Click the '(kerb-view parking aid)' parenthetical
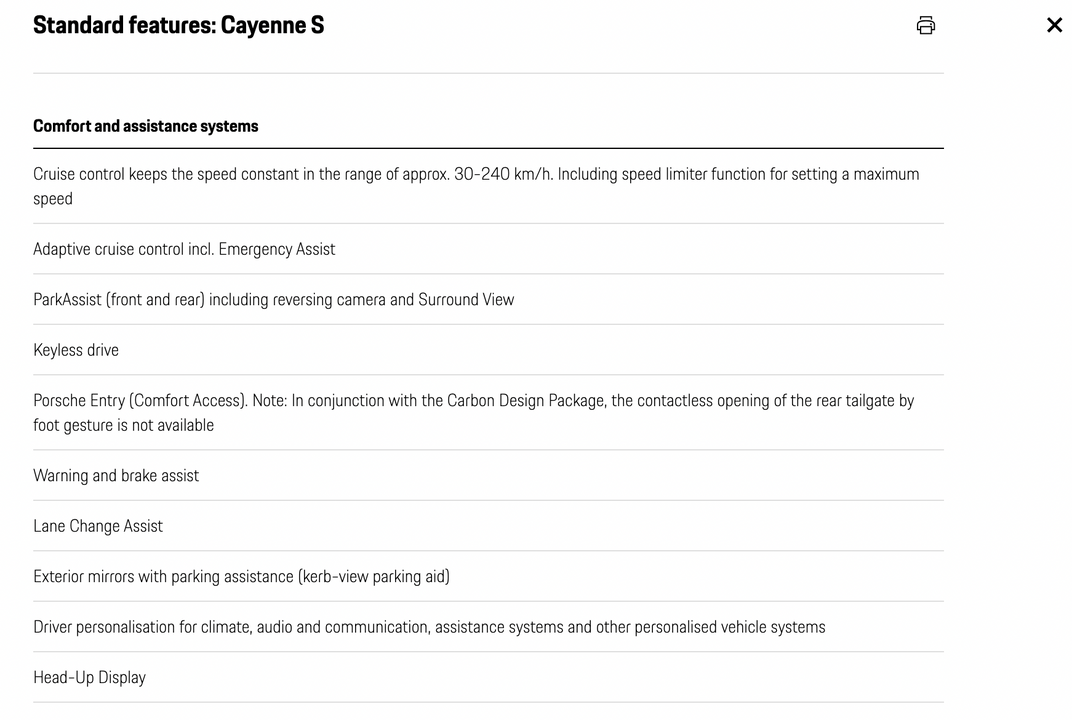The image size is (1072, 720). 374,576
